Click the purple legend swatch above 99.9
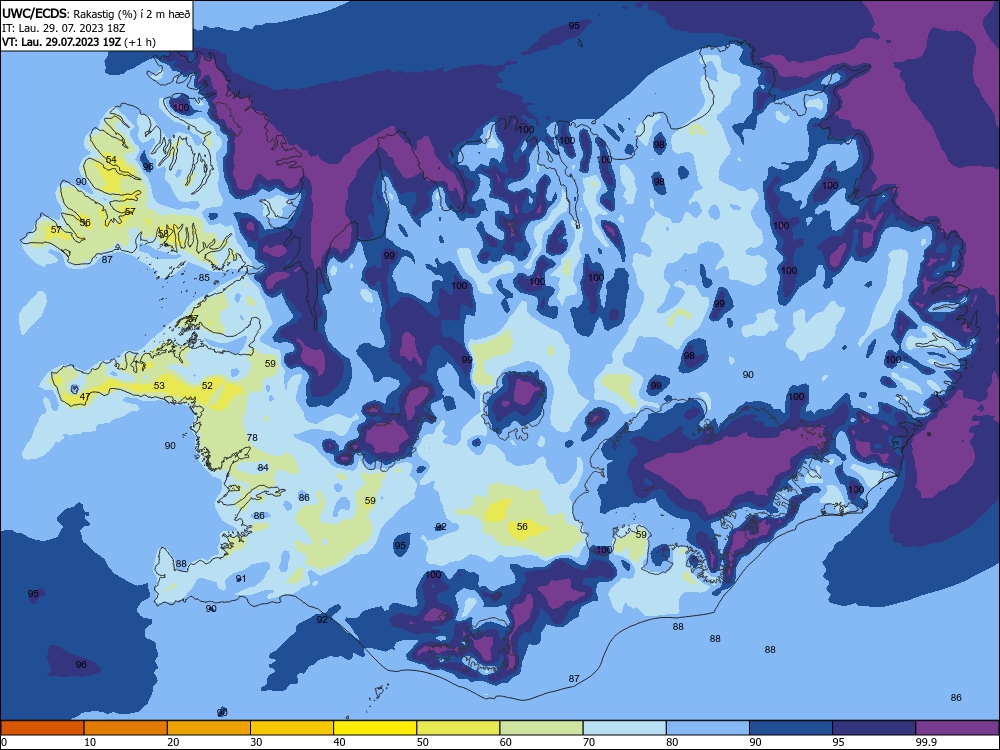This screenshot has height=750, width=1000. [x=957, y=728]
